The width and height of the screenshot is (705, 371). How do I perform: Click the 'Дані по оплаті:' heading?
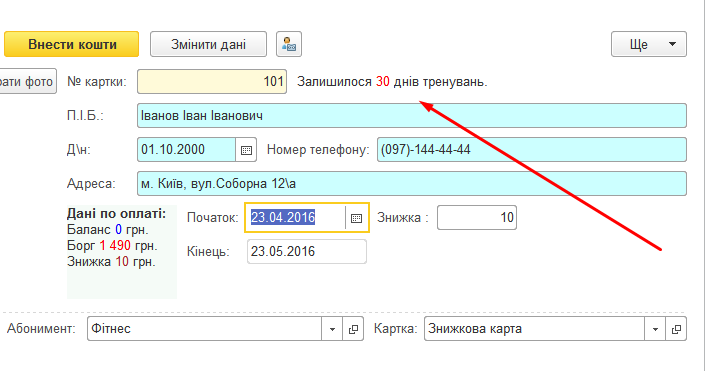coord(116,213)
